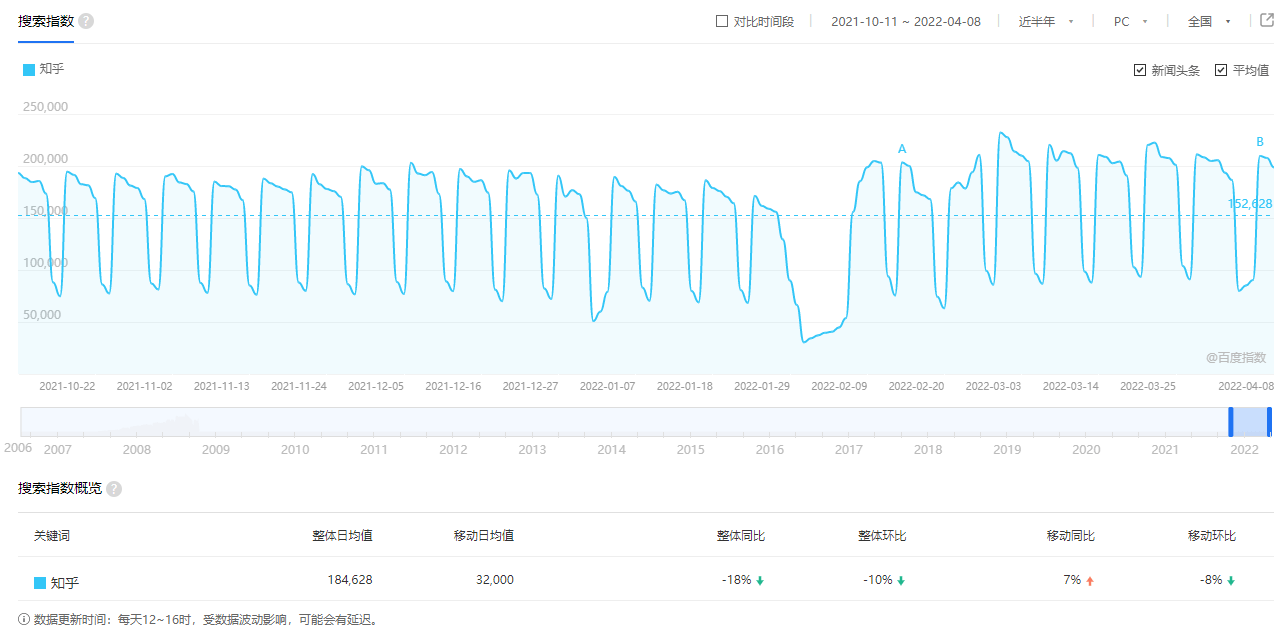The height and width of the screenshot is (637, 1288).
Task: Click the 整体同比 column header
Action: 741,536
